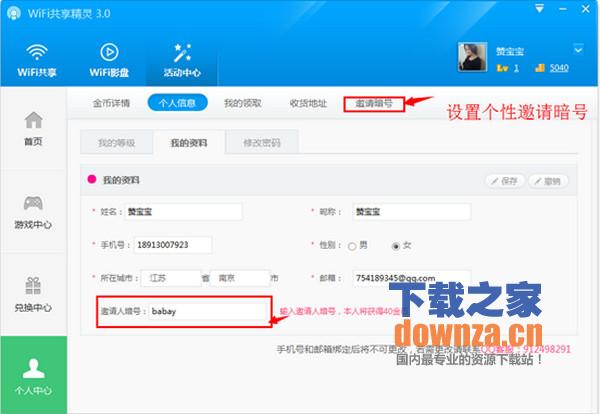The width and height of the screenshot is (600, 414).
Task: Select the 男 gender radio button
Action: 352,246
